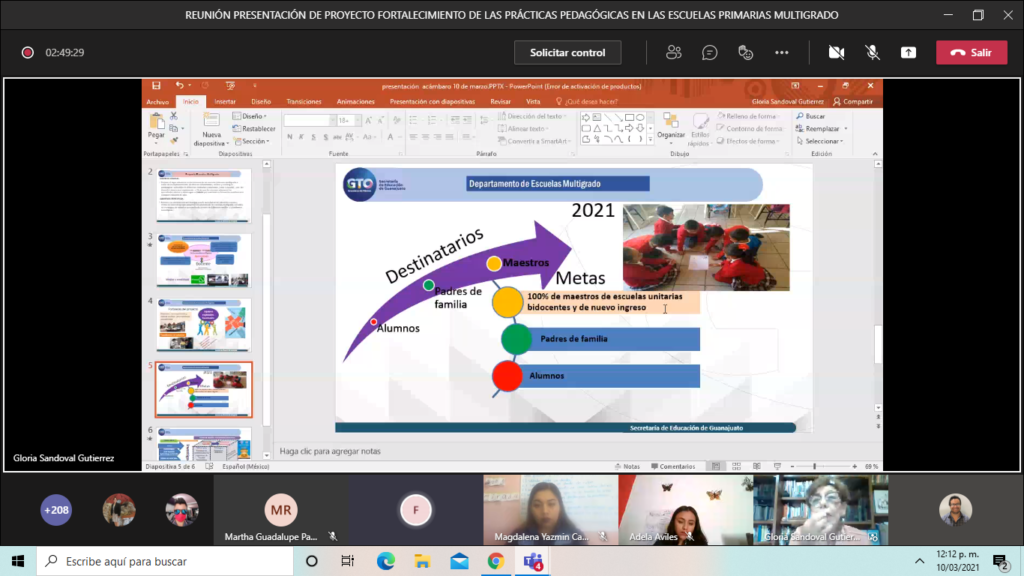Show the meeting participants list

click(x=674, y=52)
